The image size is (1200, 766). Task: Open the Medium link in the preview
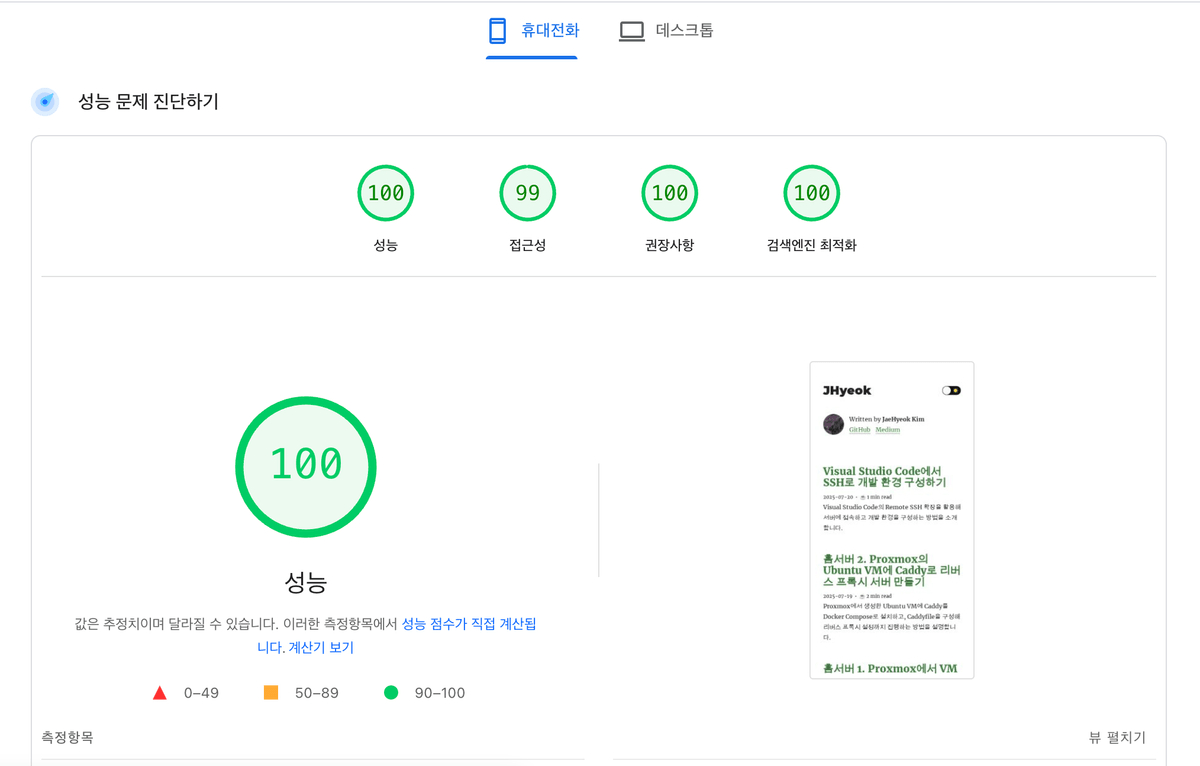(x=887, y=429)
